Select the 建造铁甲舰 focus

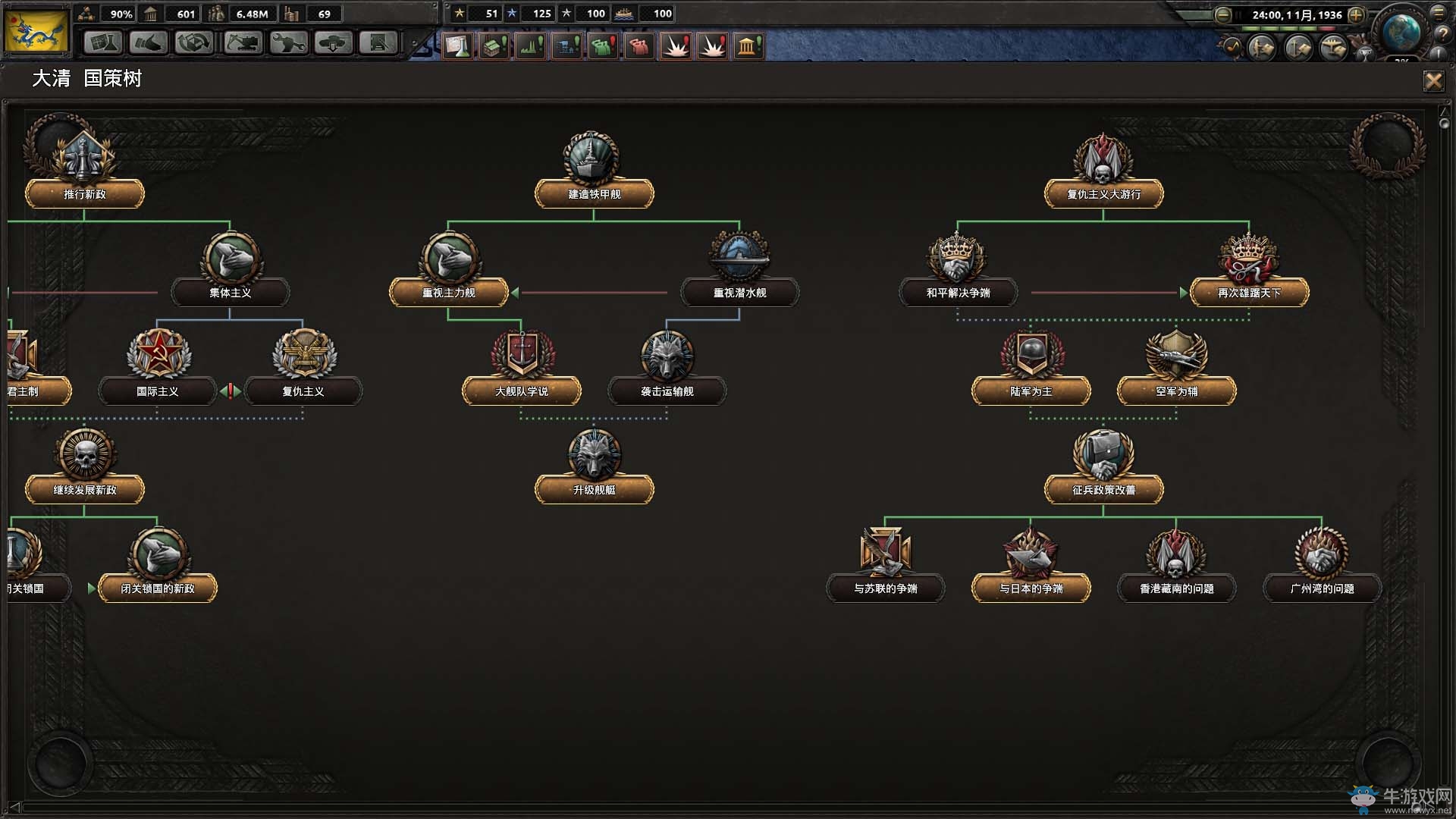pyautogui.click(x=595, y=194)
